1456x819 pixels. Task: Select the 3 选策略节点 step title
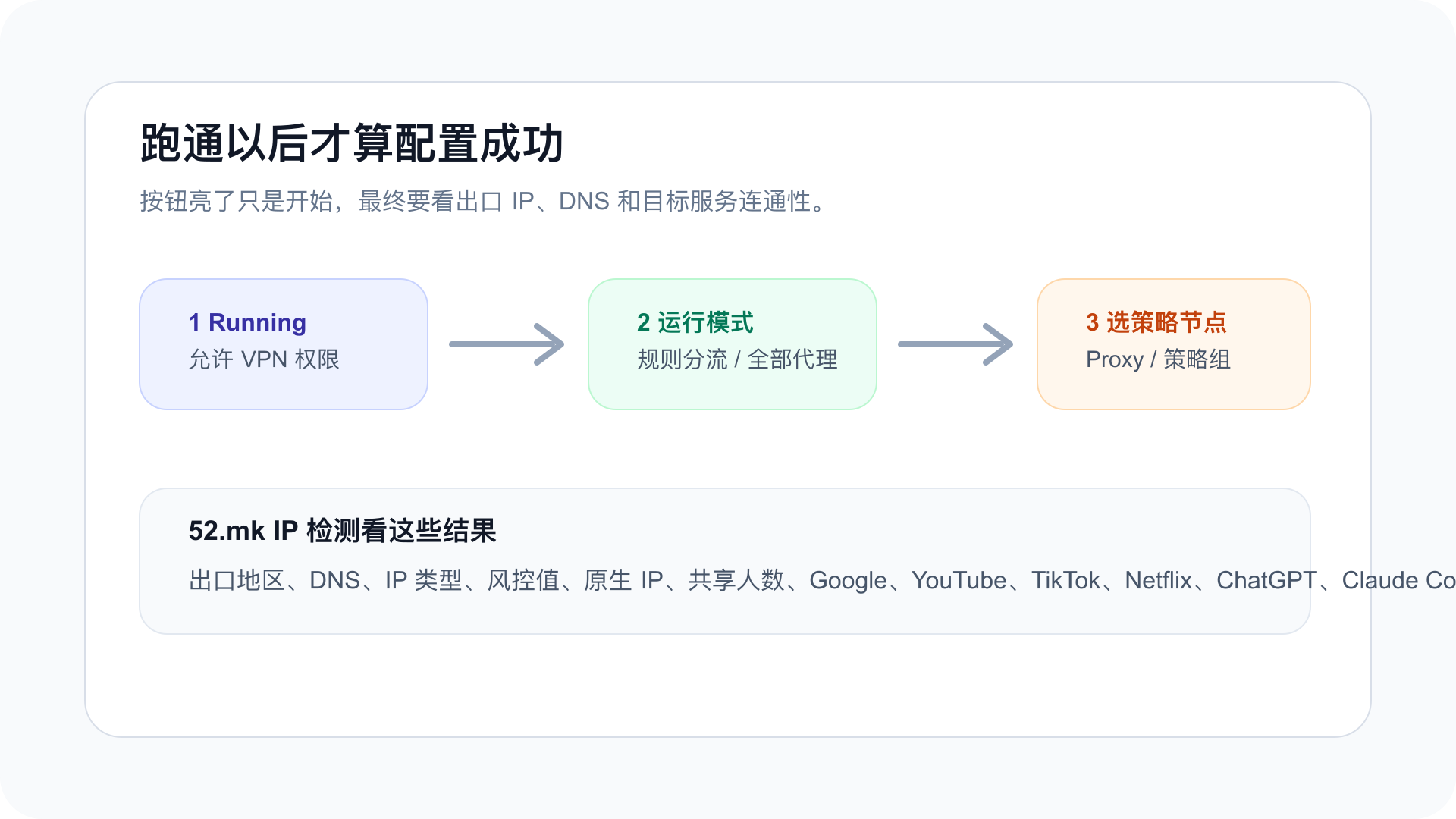[1156, 322]
